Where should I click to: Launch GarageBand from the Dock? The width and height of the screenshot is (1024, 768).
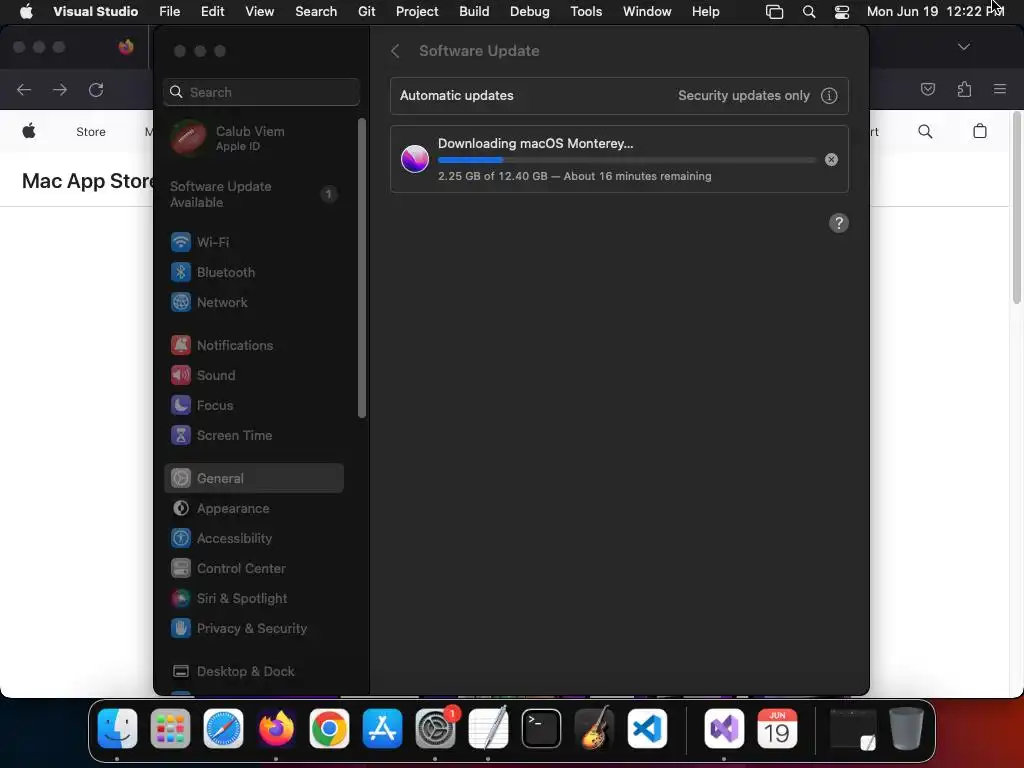pyautogui.click(x=594, y=728)
